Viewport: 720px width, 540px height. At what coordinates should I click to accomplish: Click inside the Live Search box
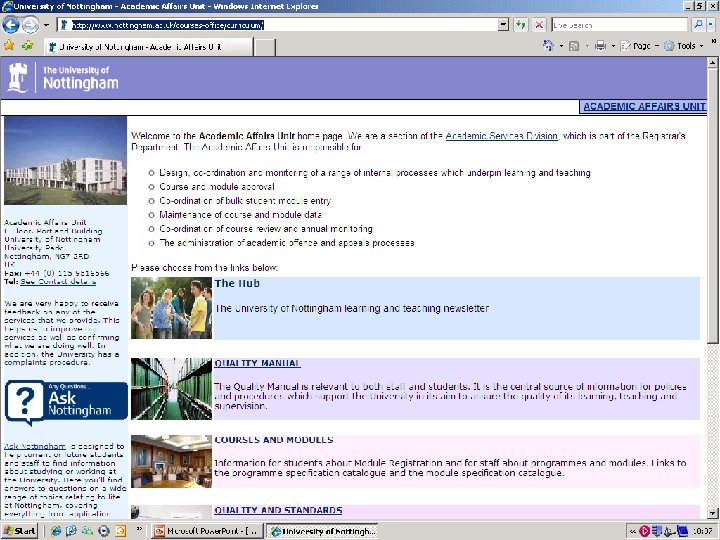click(619, 25)
